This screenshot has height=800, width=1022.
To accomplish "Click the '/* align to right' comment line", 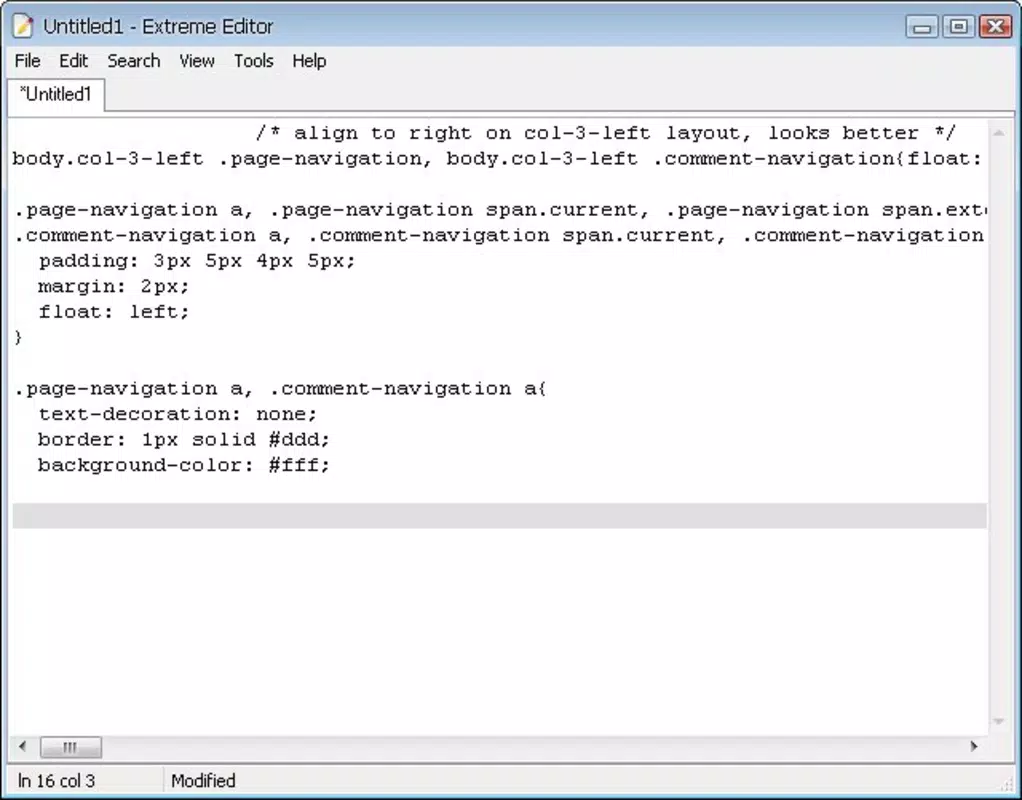I will point(606,133).
